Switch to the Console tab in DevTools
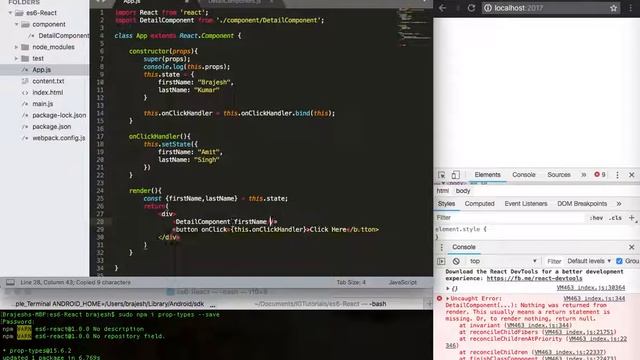 pos(524,175)
